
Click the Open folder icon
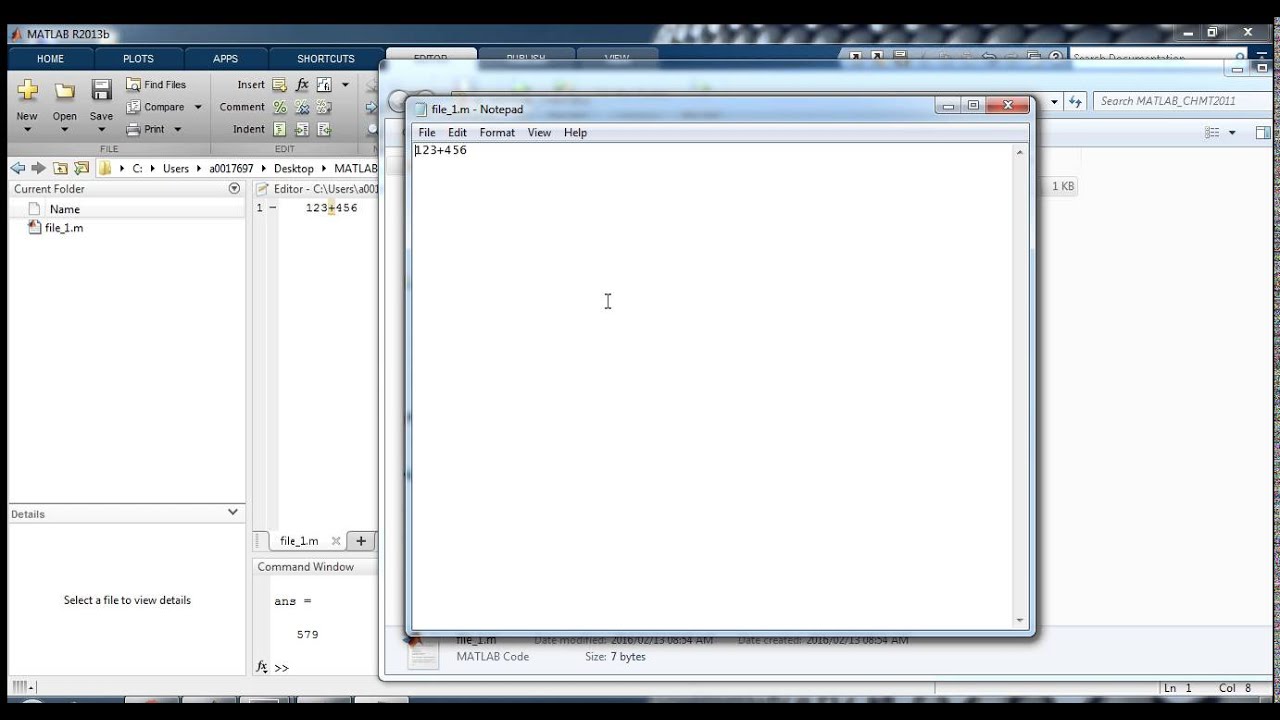(65, 91)
